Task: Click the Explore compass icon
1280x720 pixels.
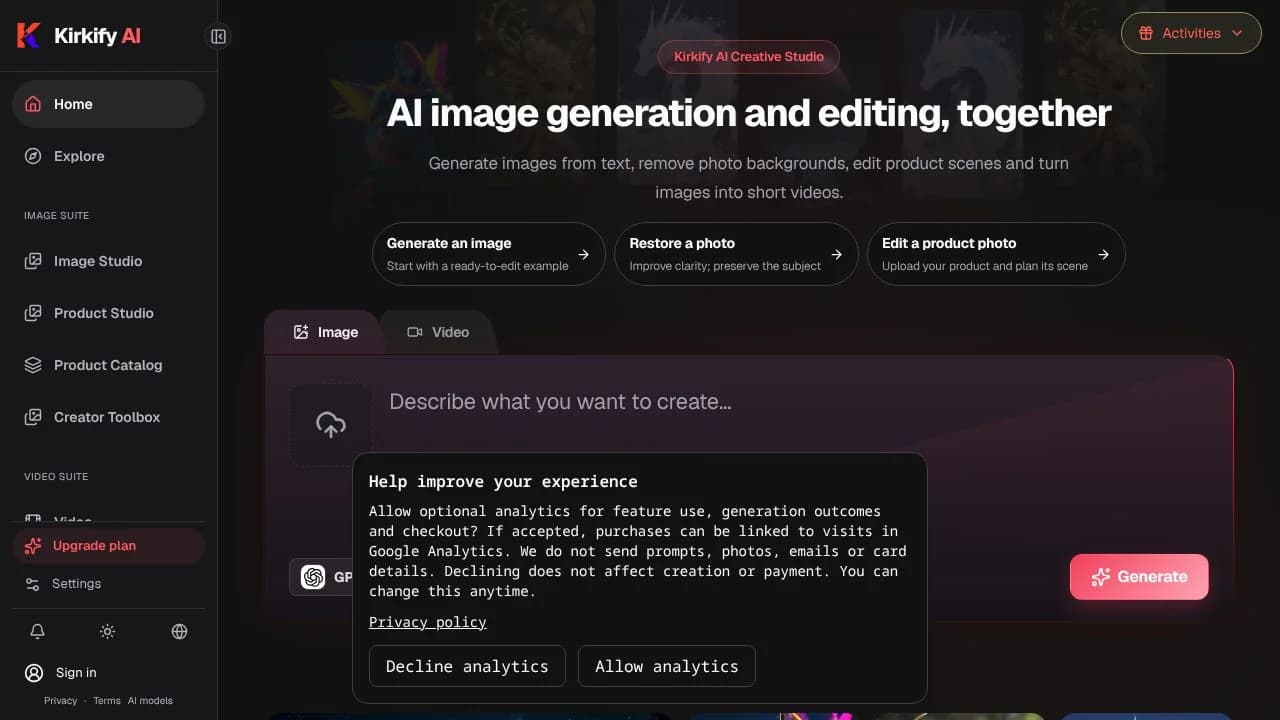Action: 33,156
